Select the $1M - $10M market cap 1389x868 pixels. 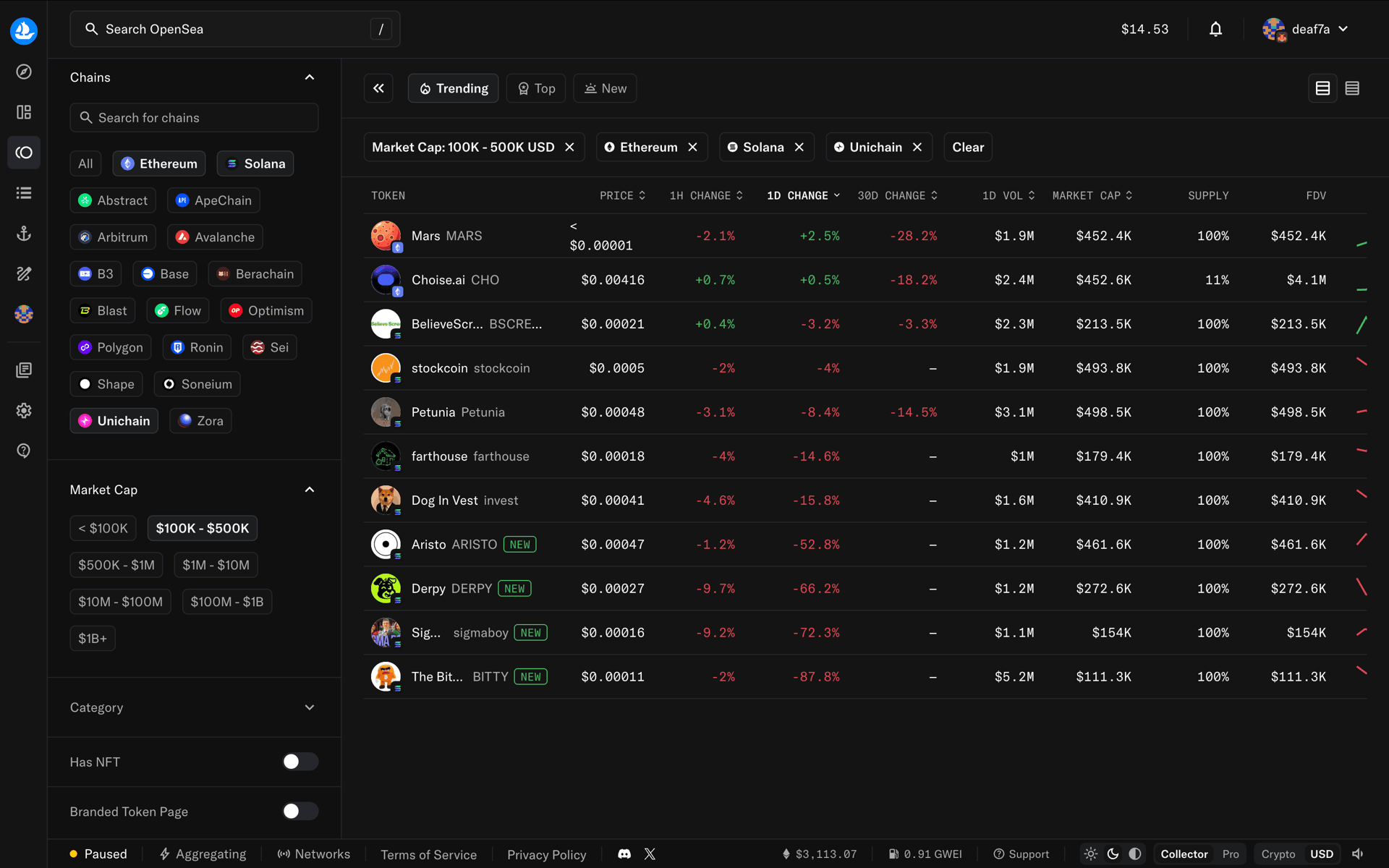(x=216, y=565)
